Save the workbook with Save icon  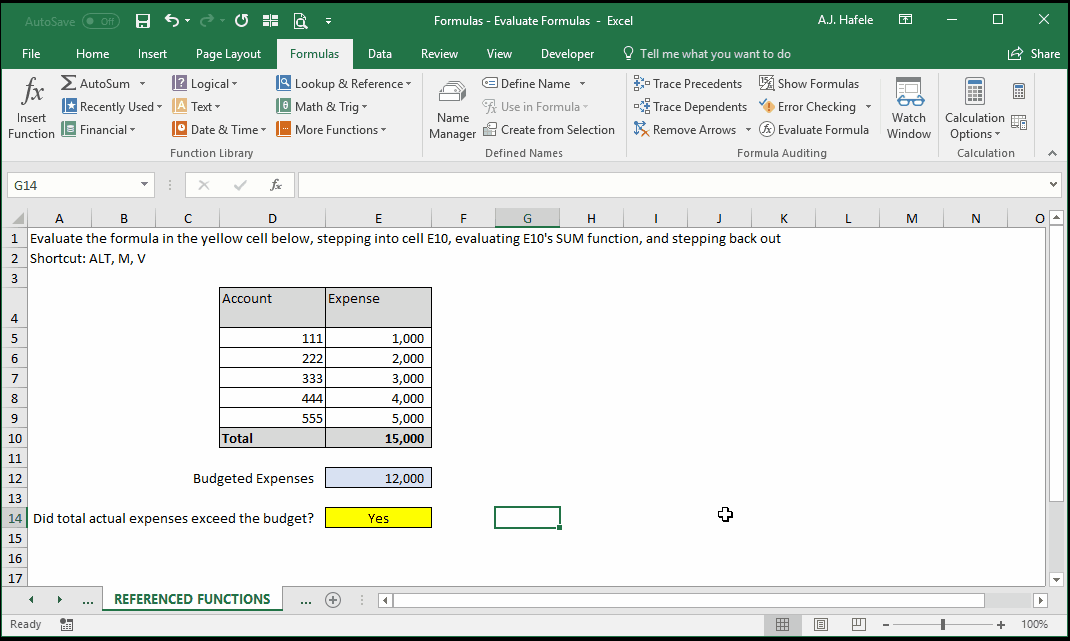tap(143, 20)
